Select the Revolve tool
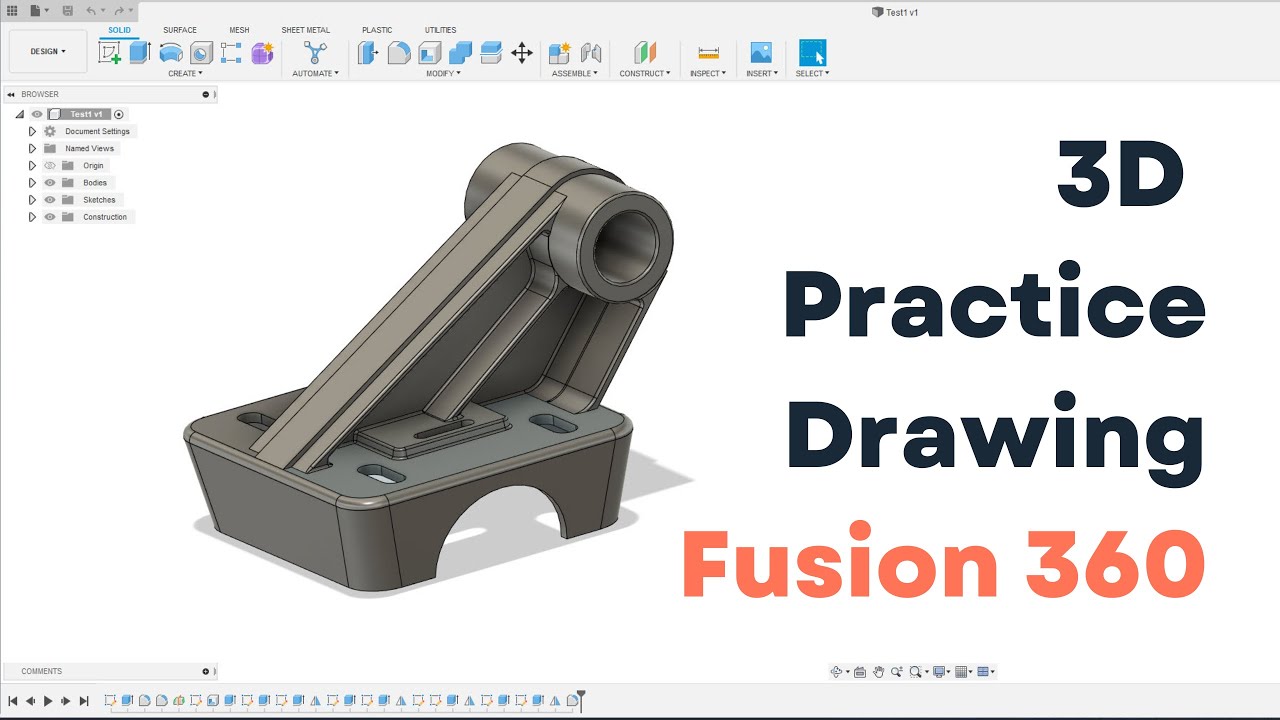Image resolution: width=1280 pixels, height=720 pixels. (171, 53)
